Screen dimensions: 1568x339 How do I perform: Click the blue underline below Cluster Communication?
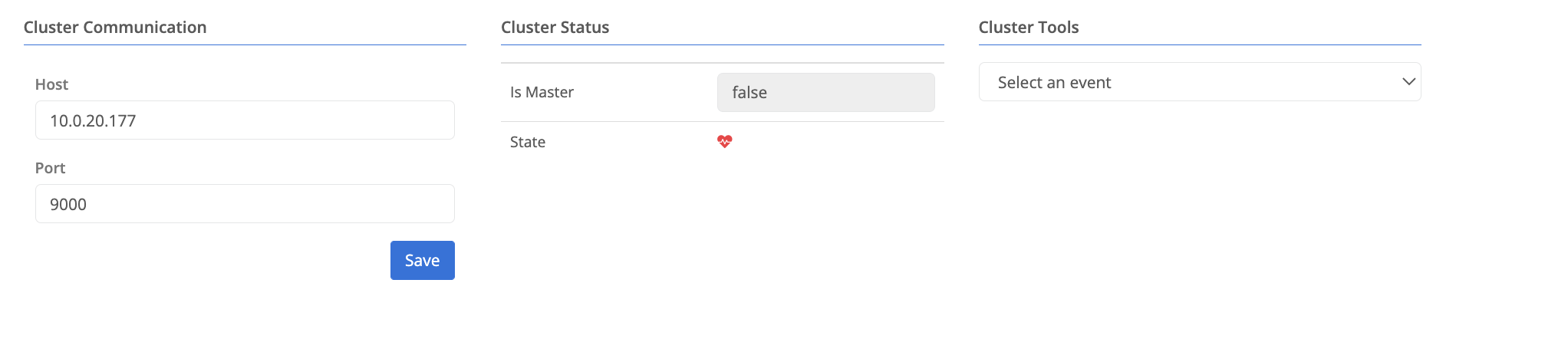pos(245,45)
